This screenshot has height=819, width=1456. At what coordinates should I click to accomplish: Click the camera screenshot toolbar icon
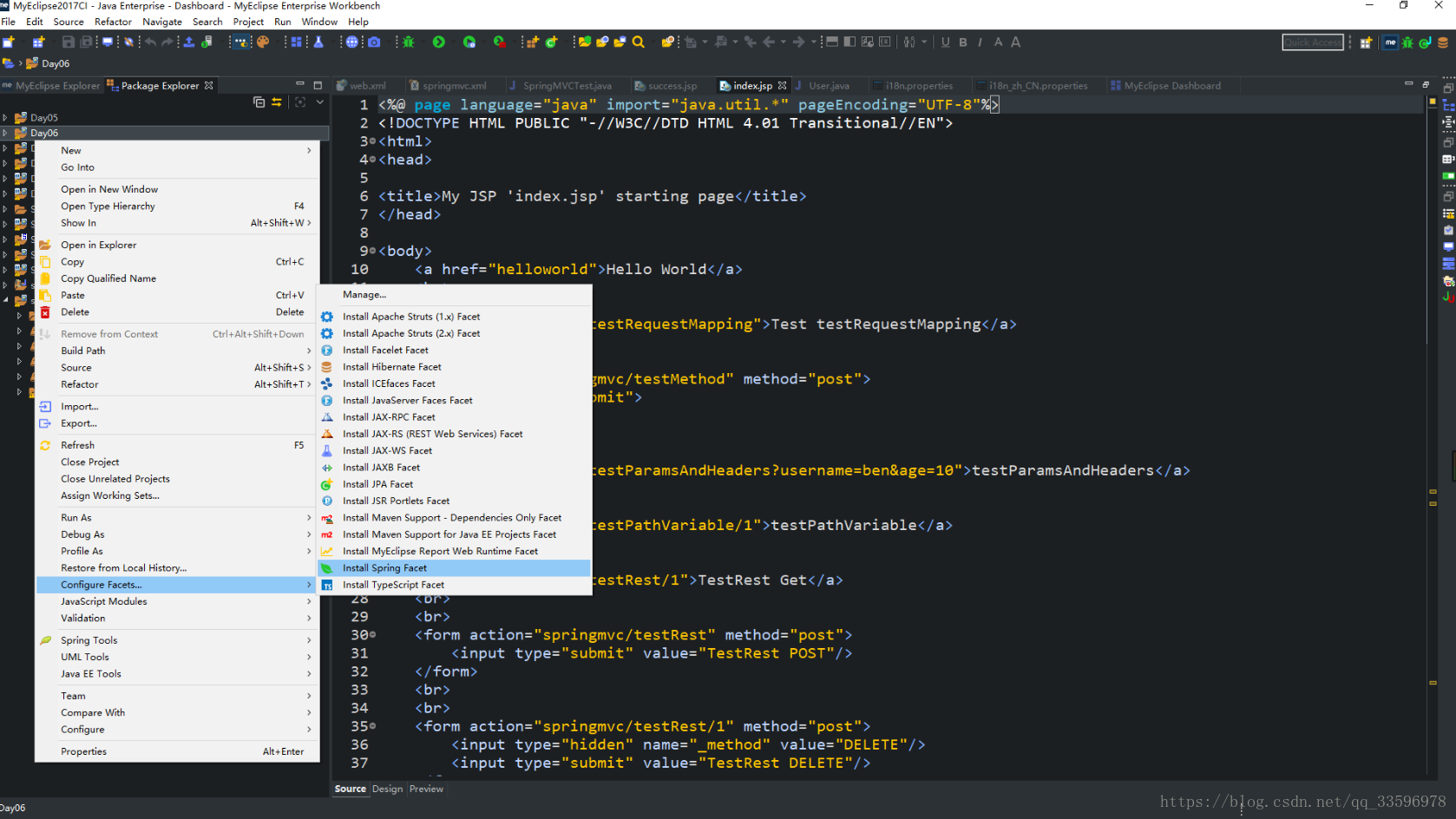[x=374, y=42]
